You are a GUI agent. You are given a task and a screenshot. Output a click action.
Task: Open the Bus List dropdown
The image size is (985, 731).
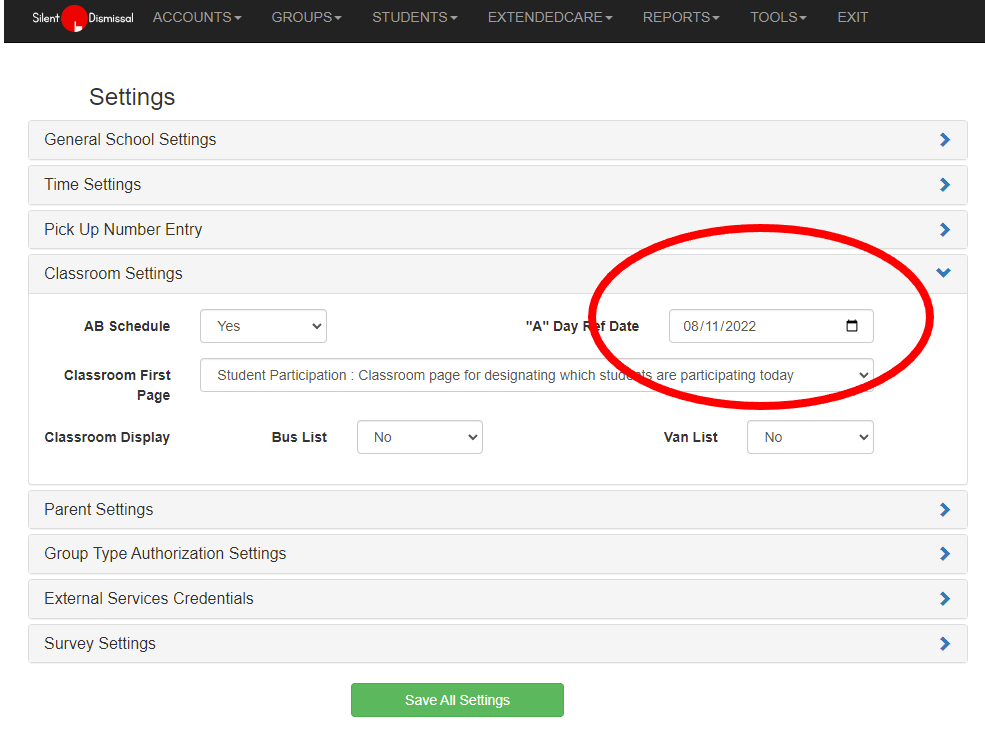(x=419, y=437)
